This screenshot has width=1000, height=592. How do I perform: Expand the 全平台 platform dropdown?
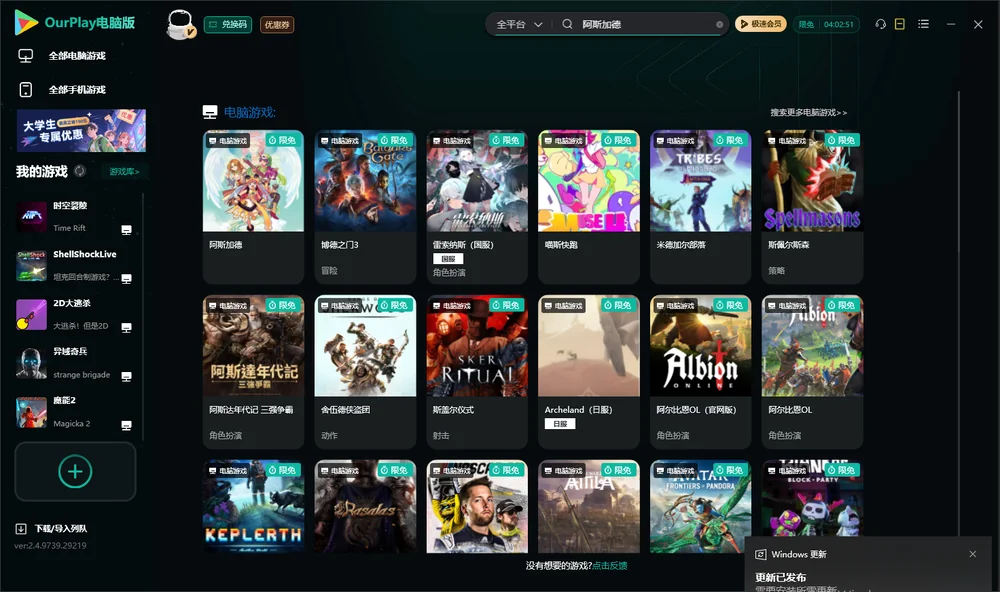coord(520,24)
